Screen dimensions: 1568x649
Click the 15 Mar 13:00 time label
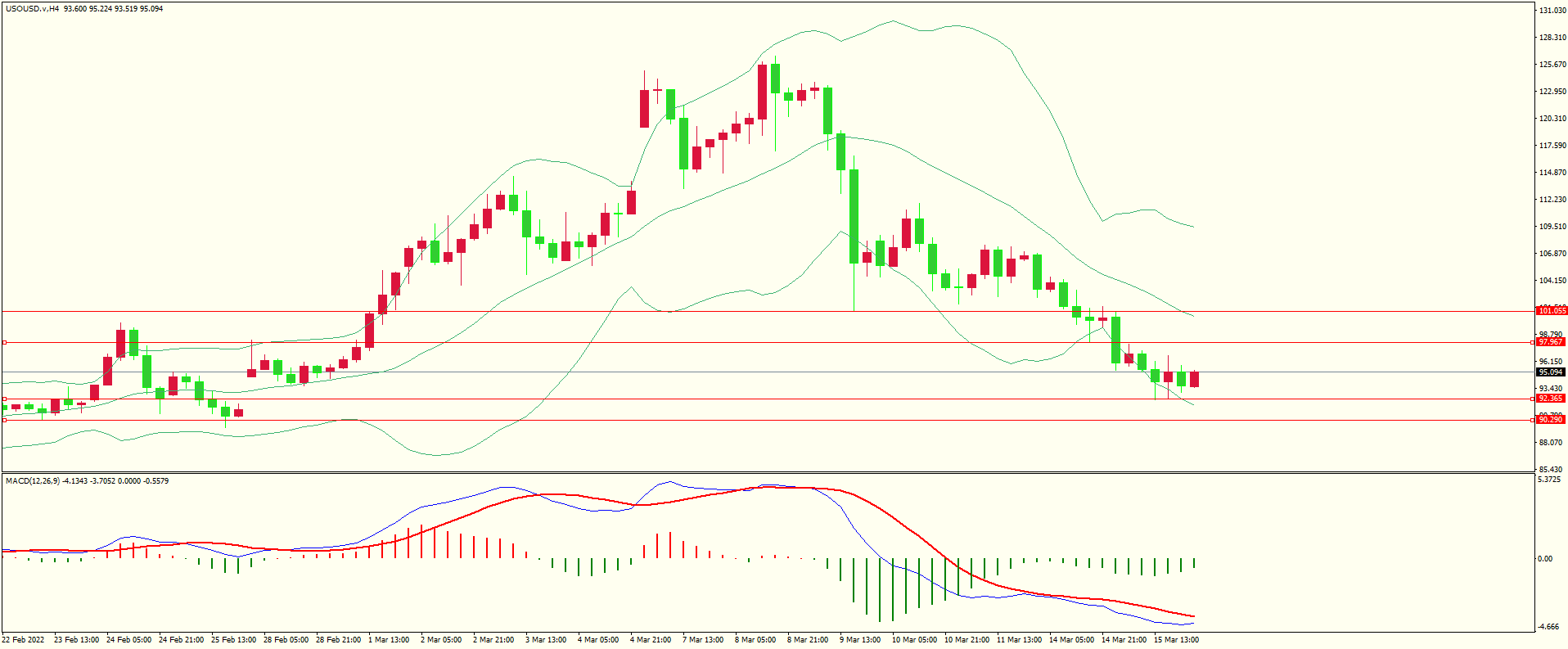click(1176, 640)
